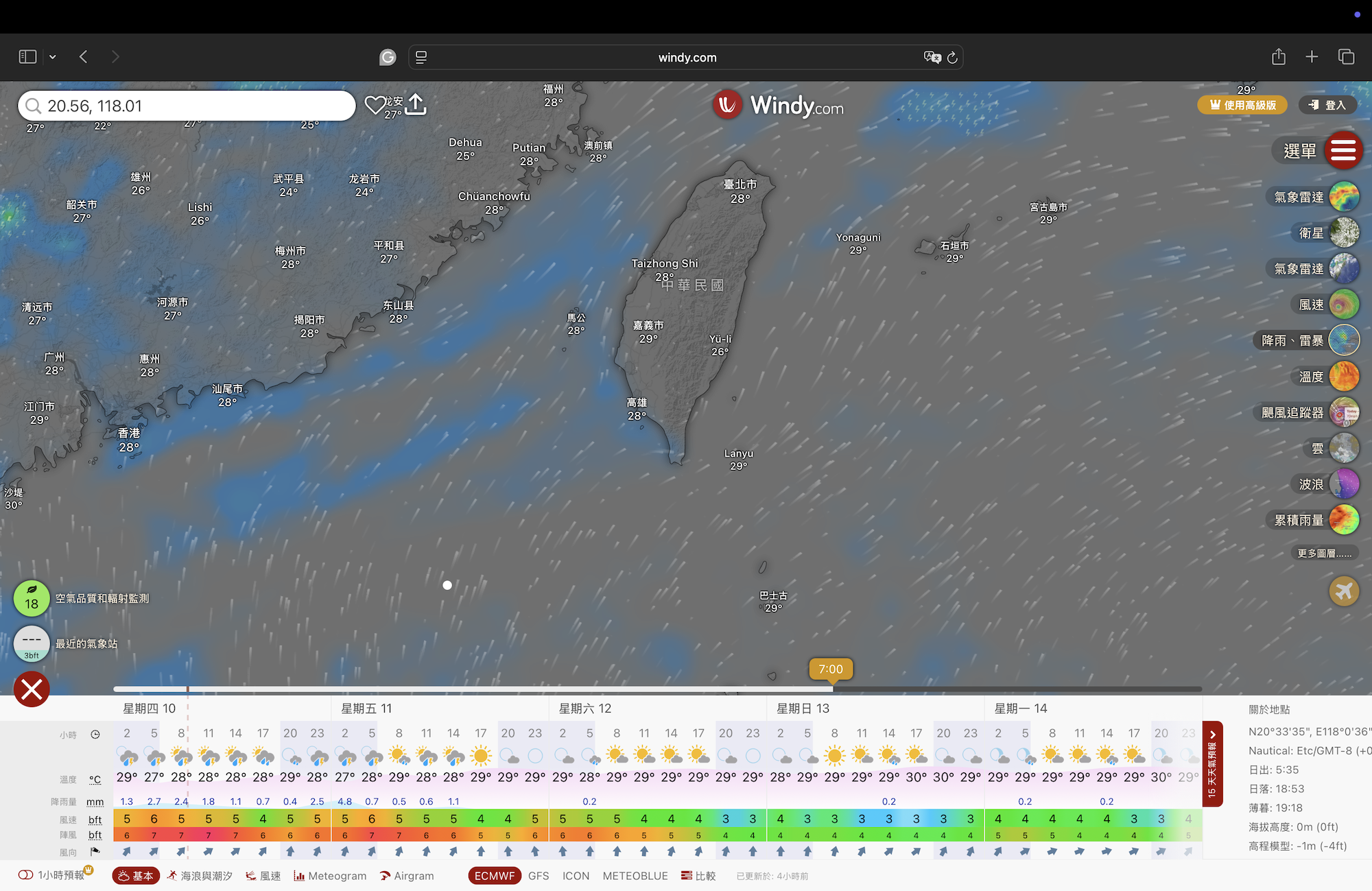
Task: Click the 登入 login button
Action: click(1327, 105)
